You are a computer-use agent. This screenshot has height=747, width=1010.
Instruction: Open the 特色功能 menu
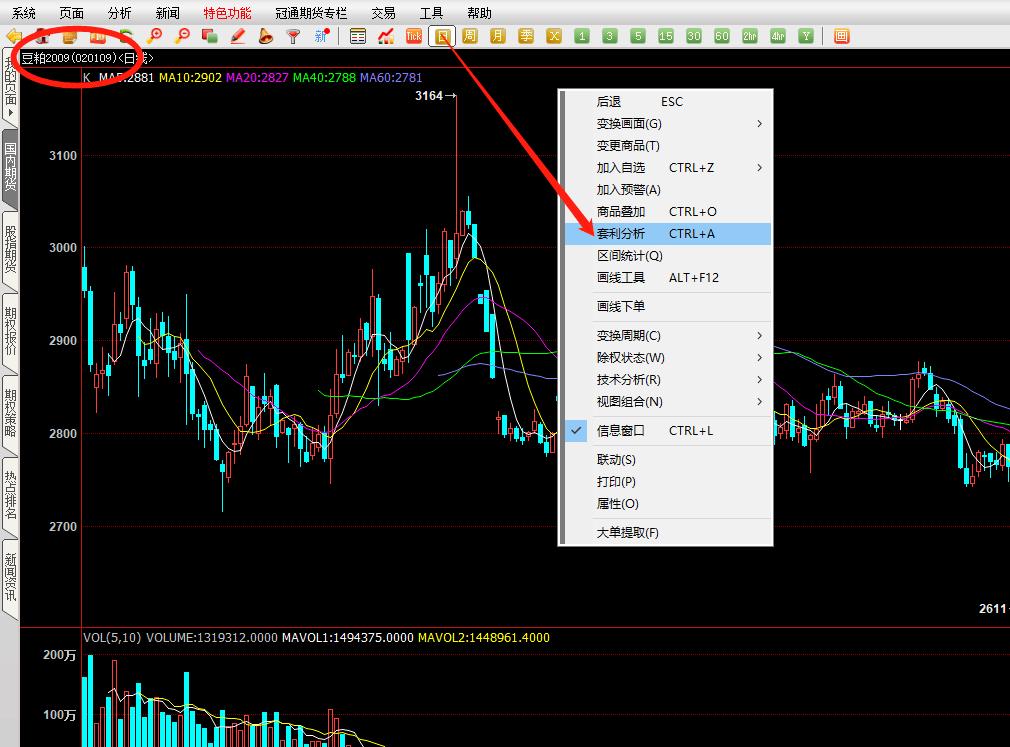pos(227,13)
